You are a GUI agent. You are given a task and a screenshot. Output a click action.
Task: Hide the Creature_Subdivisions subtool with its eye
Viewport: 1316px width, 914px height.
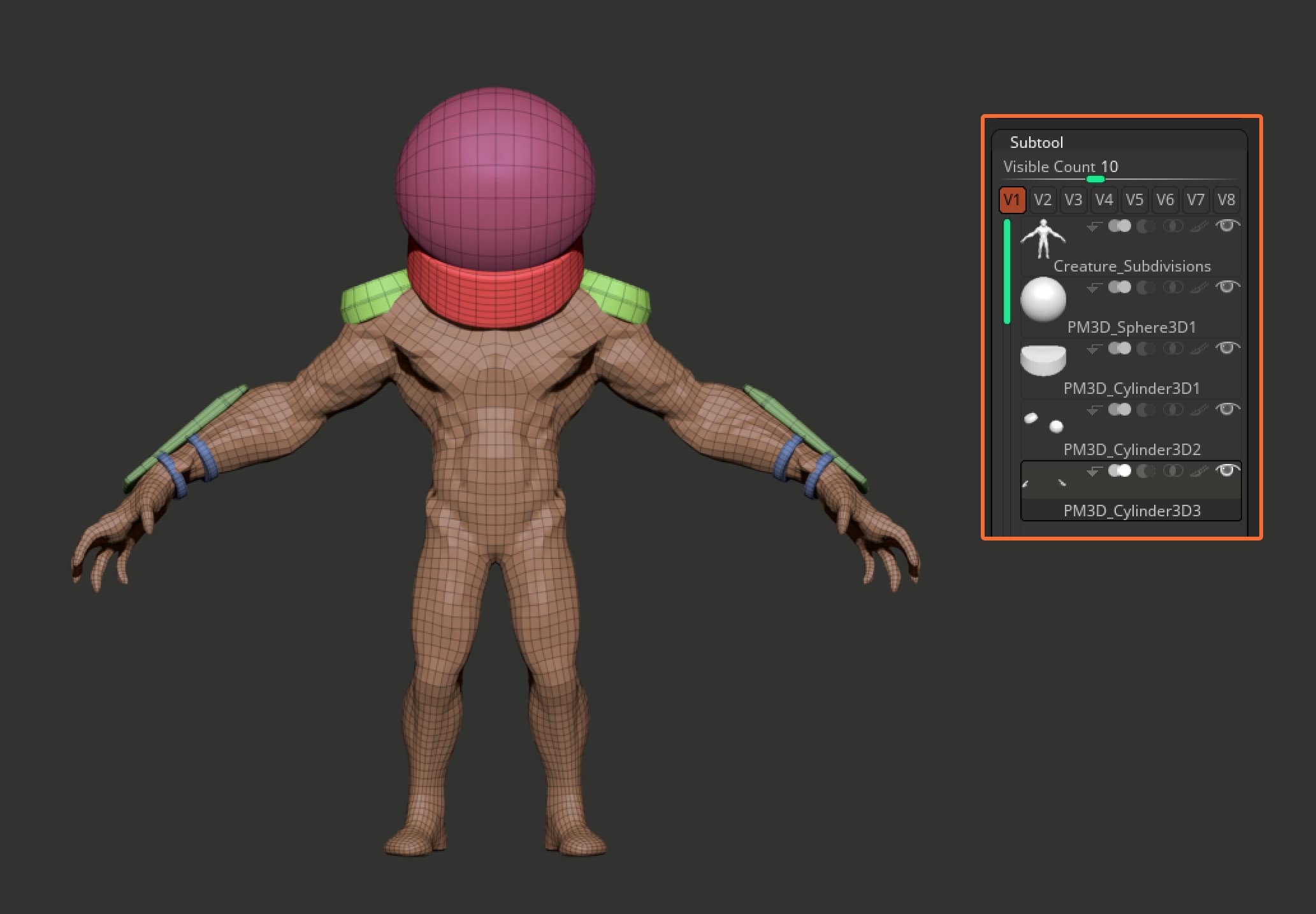(x=1227, y=225)
